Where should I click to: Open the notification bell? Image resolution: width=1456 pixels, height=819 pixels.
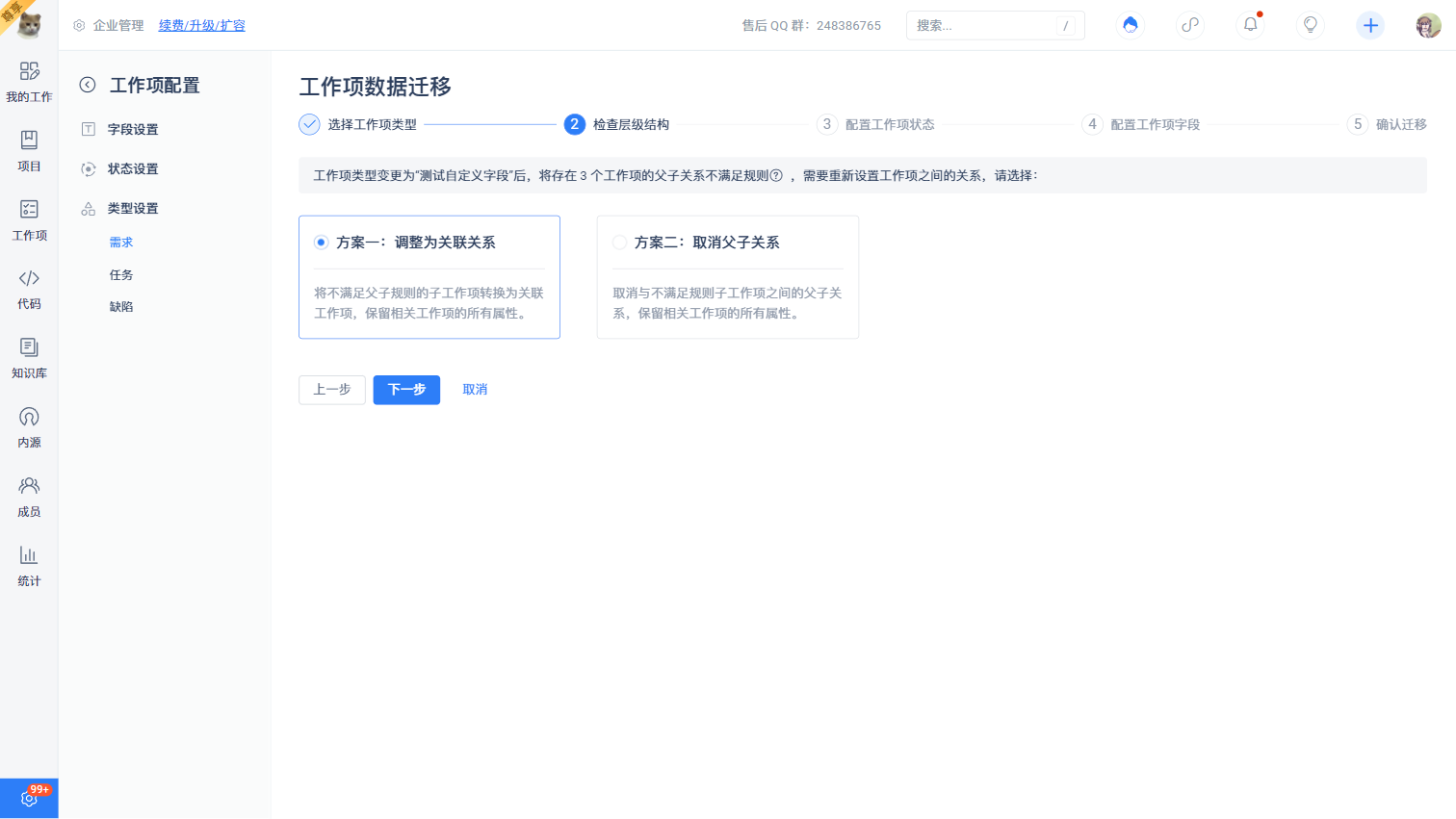[1250, 25]
